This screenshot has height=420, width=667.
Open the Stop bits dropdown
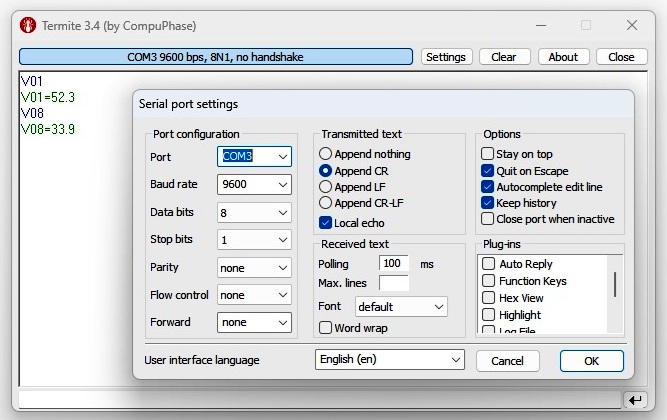click(254, 240)
